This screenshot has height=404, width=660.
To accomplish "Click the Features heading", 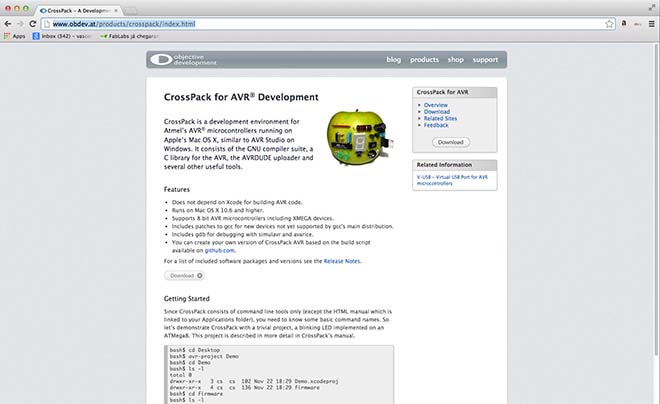I will [x=177, y=189].
